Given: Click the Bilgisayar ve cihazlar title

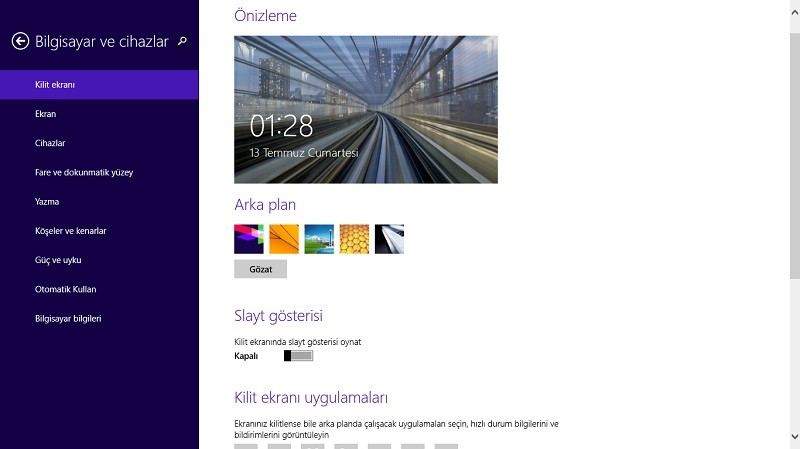Looking at the screenshot, I should (x=102, y=41).
